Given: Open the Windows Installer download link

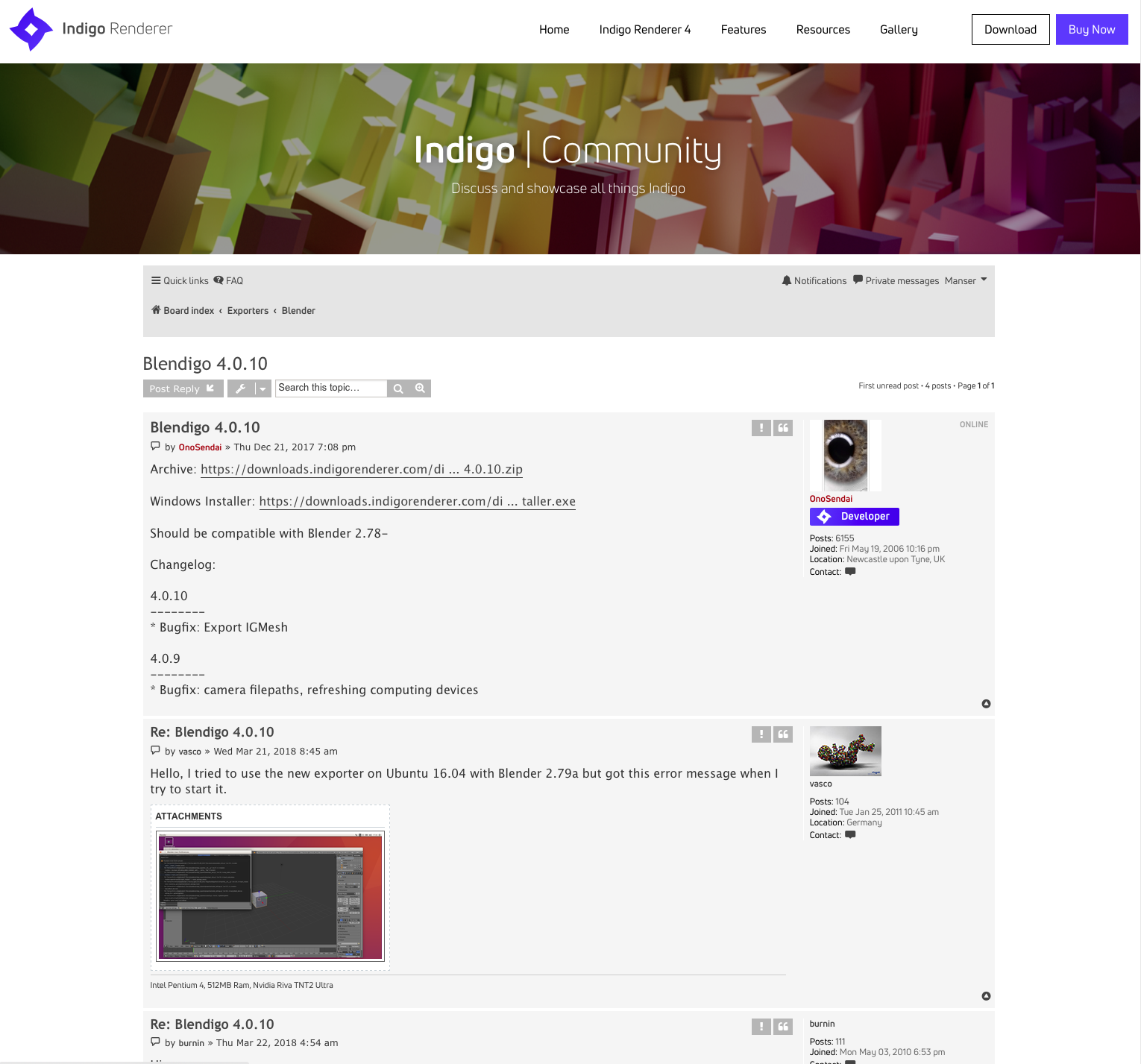Looking at the screenshot, I should pyautogui.click(x=417, y=502).
